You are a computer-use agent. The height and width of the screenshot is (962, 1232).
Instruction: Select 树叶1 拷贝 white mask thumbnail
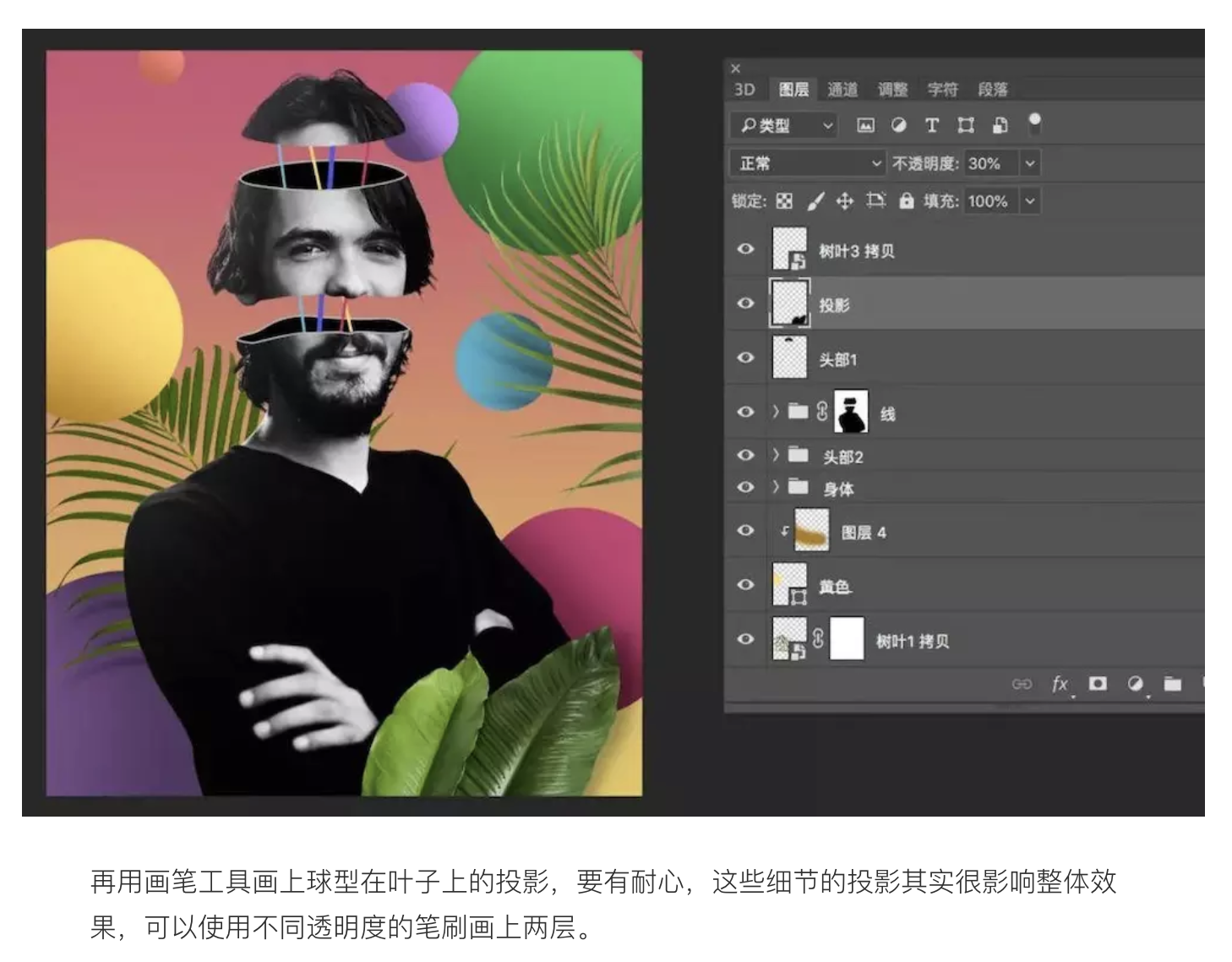847,638
